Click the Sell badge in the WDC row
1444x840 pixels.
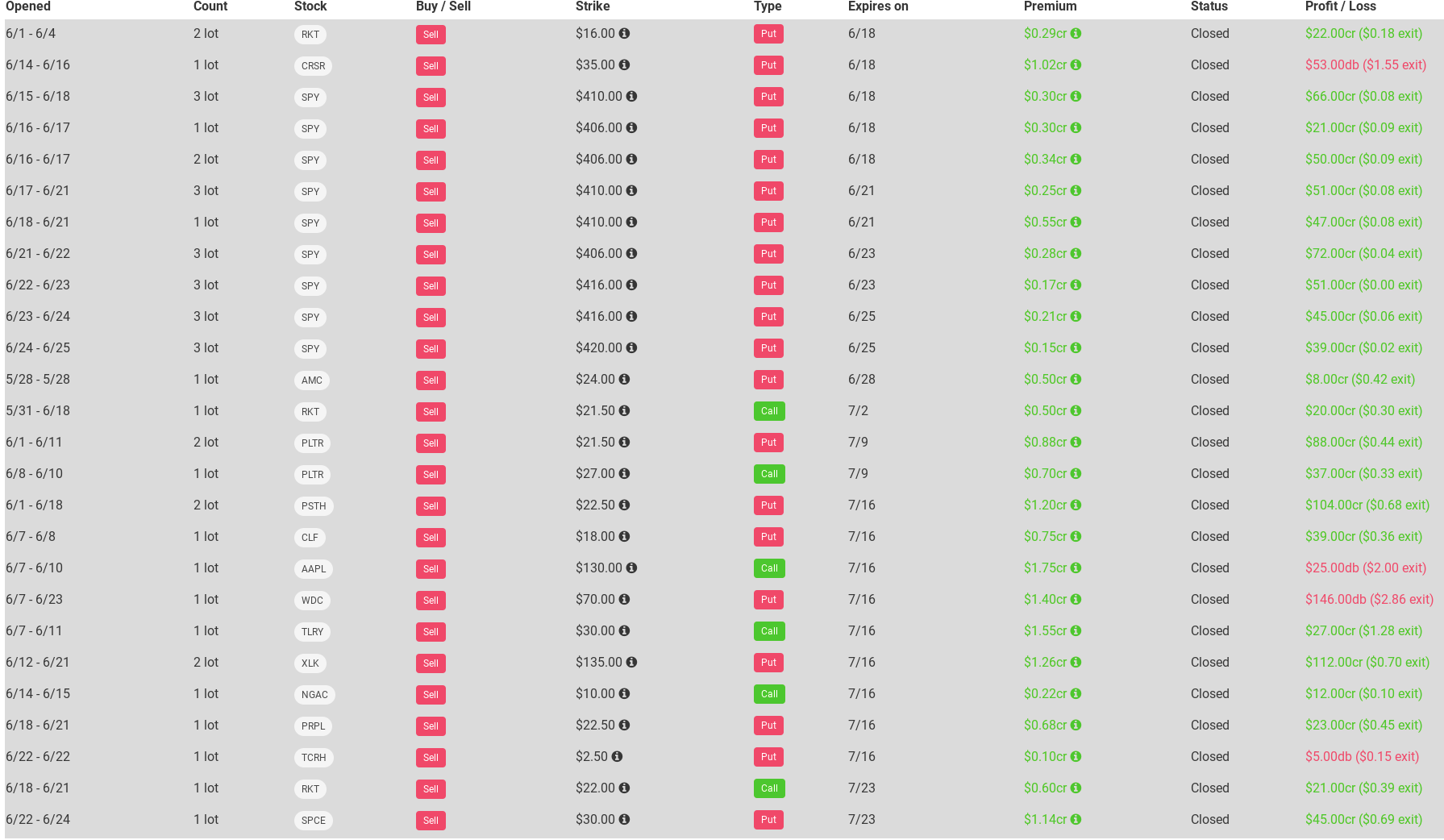(x=431, y=601)
